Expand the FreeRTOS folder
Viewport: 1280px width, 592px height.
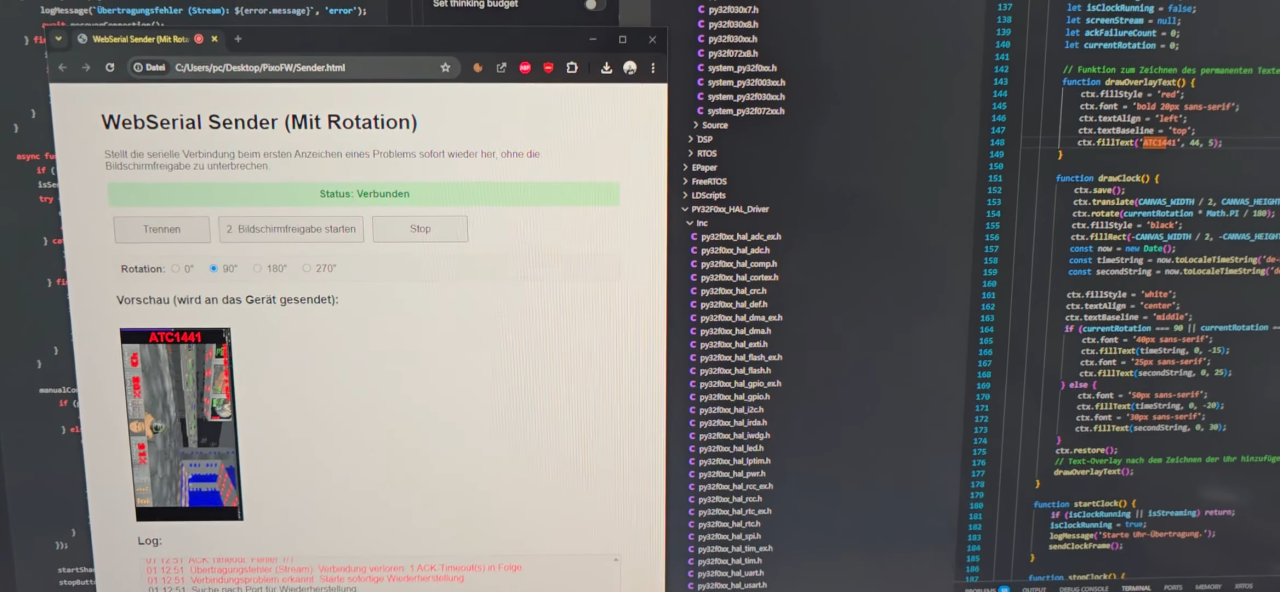click(708, 182)
